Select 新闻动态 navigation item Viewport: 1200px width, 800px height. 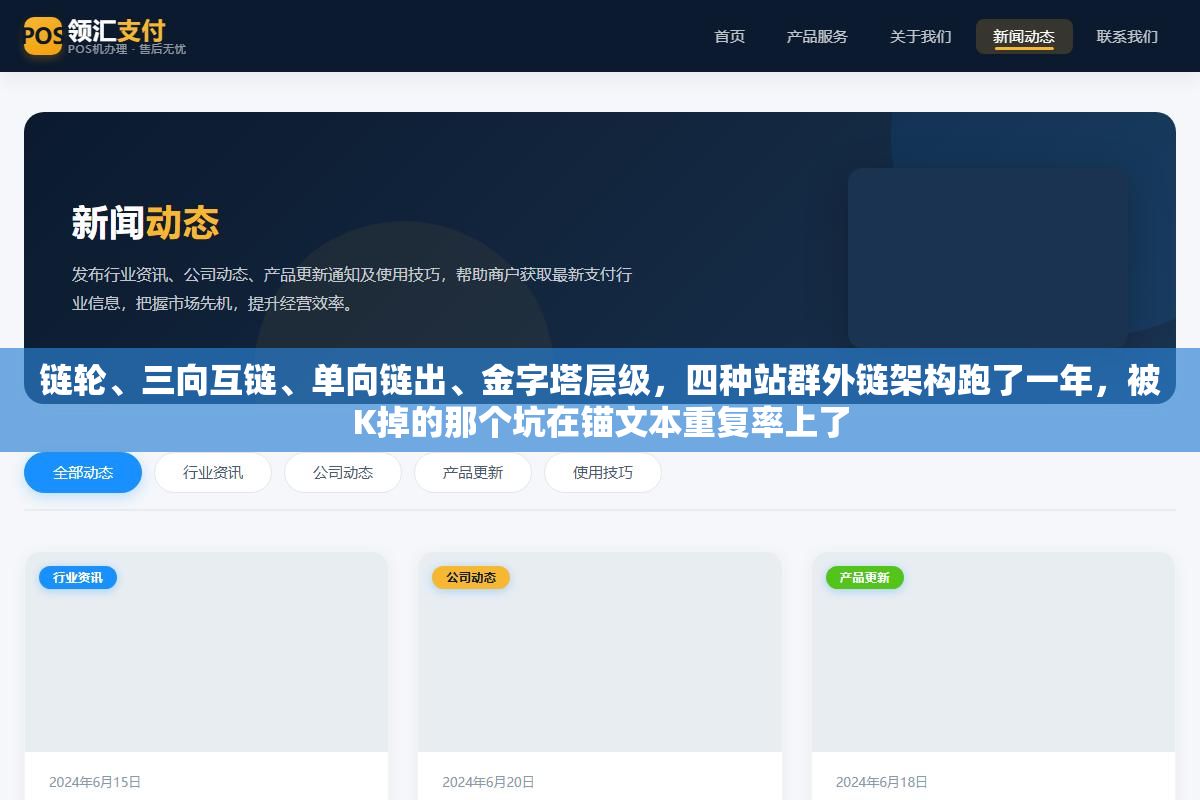[x=1024, y=36]
